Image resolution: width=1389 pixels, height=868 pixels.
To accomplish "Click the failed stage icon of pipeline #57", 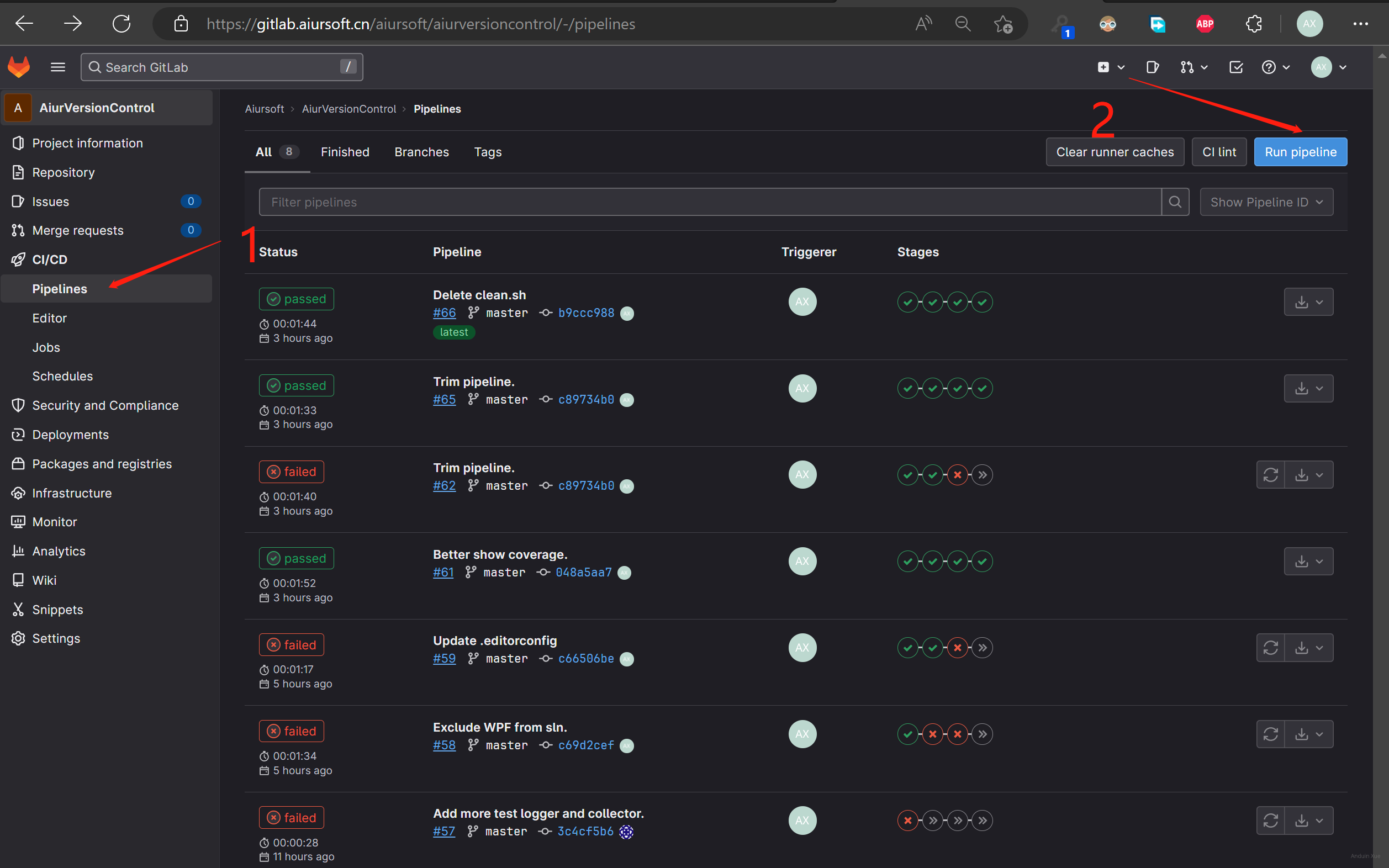I will pos(907,821).
